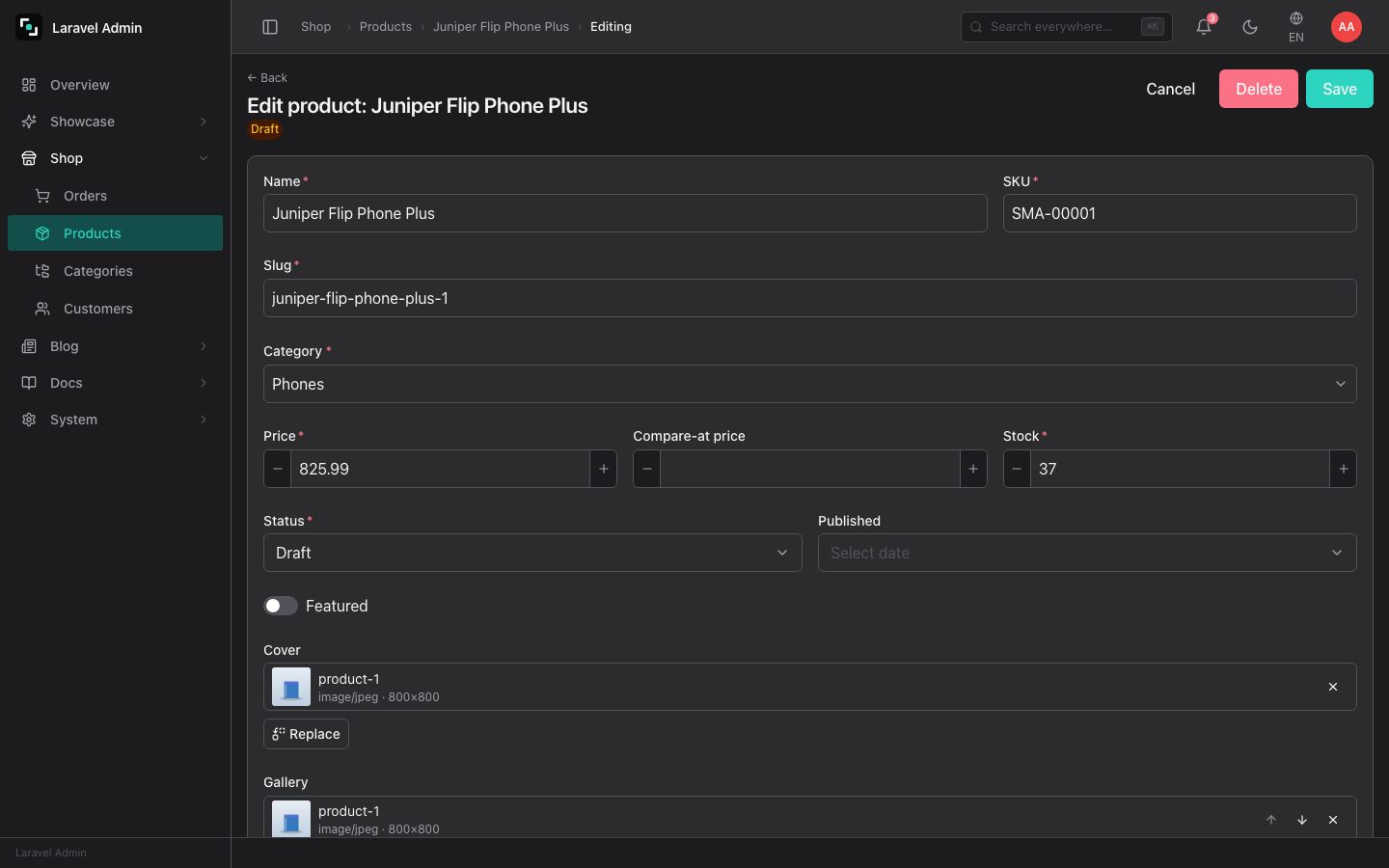Screen dimensions: 1389x868
Task: Click the SKU input field
Action: click(x=1180, y=213)
